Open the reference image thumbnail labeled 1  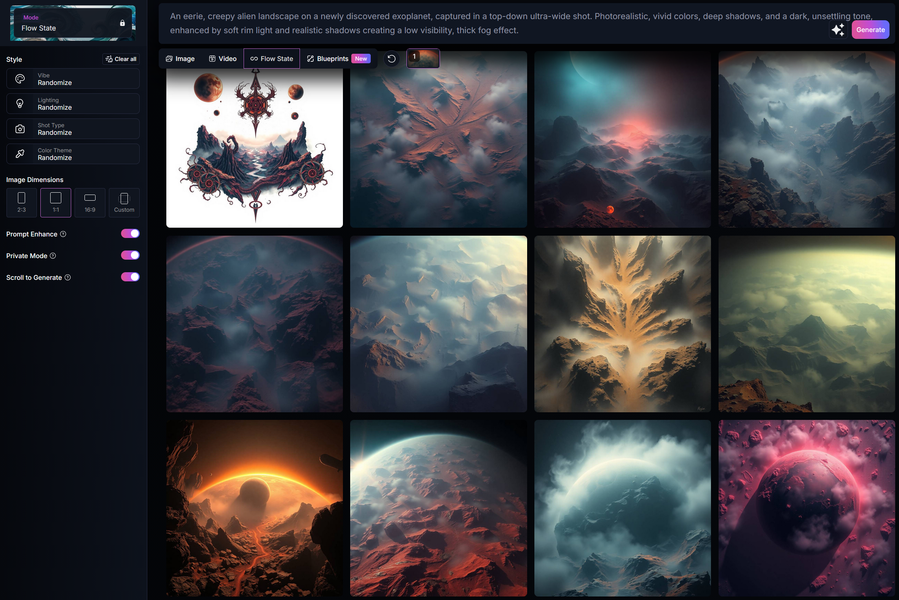tap(423, 58)
